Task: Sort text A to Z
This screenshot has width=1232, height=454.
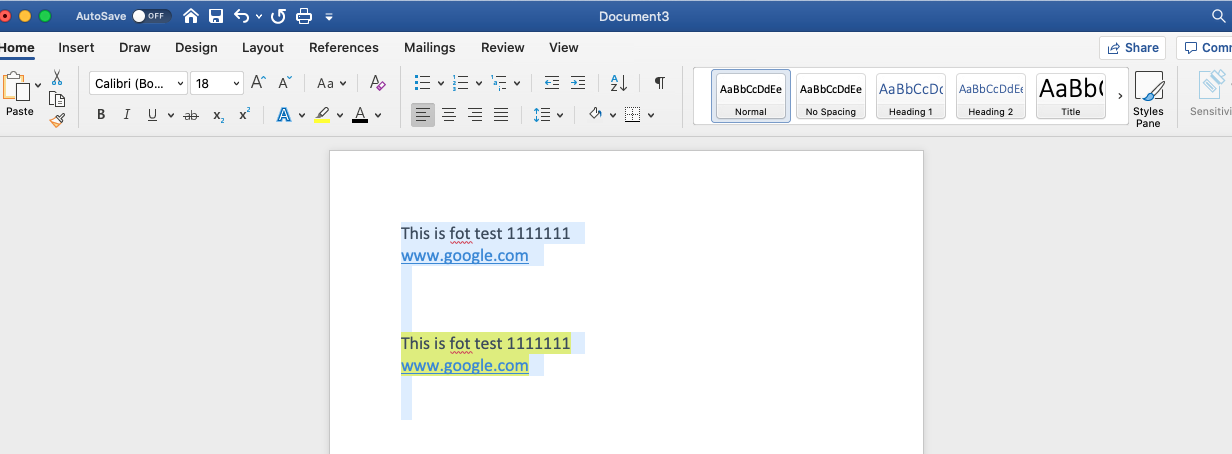Action: click(x=618, y=83)
